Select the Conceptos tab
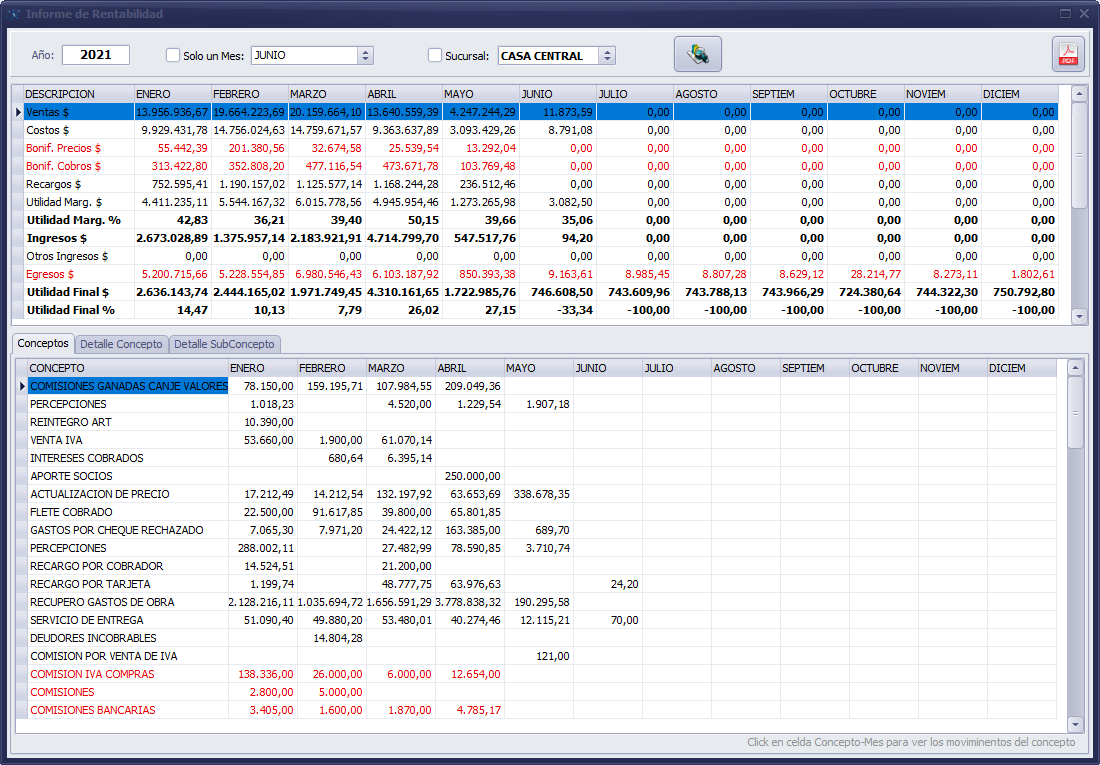1100x765 pixels. 43,343
